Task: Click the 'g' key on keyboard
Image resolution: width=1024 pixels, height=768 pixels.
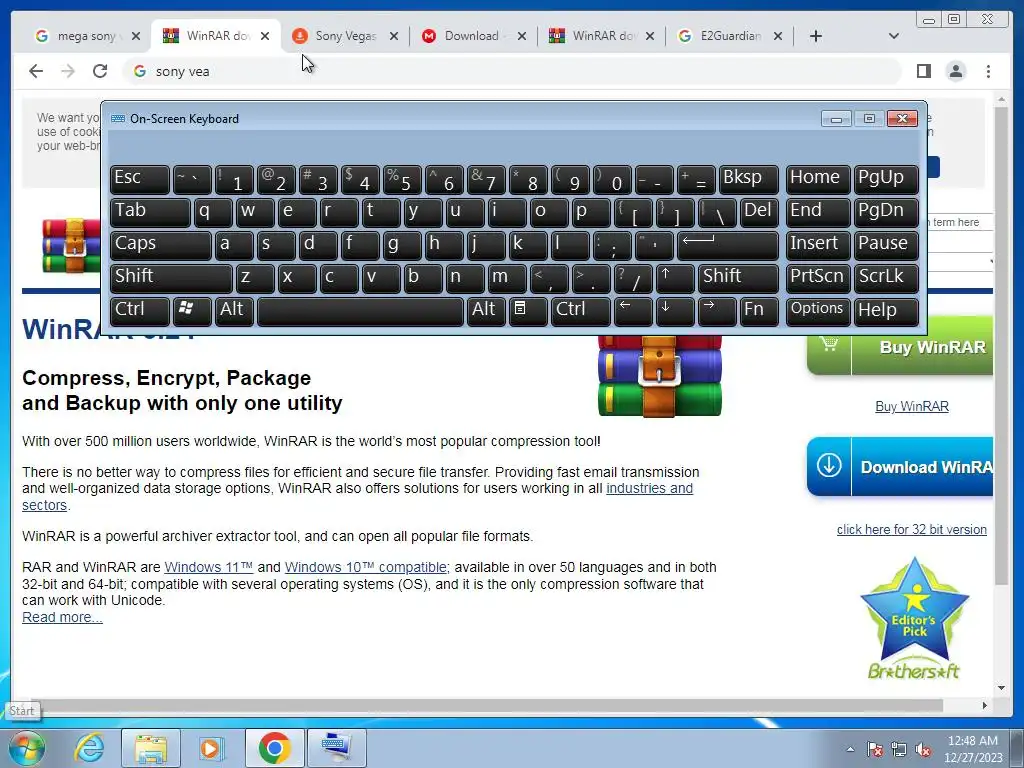Action: pos(402,246)
